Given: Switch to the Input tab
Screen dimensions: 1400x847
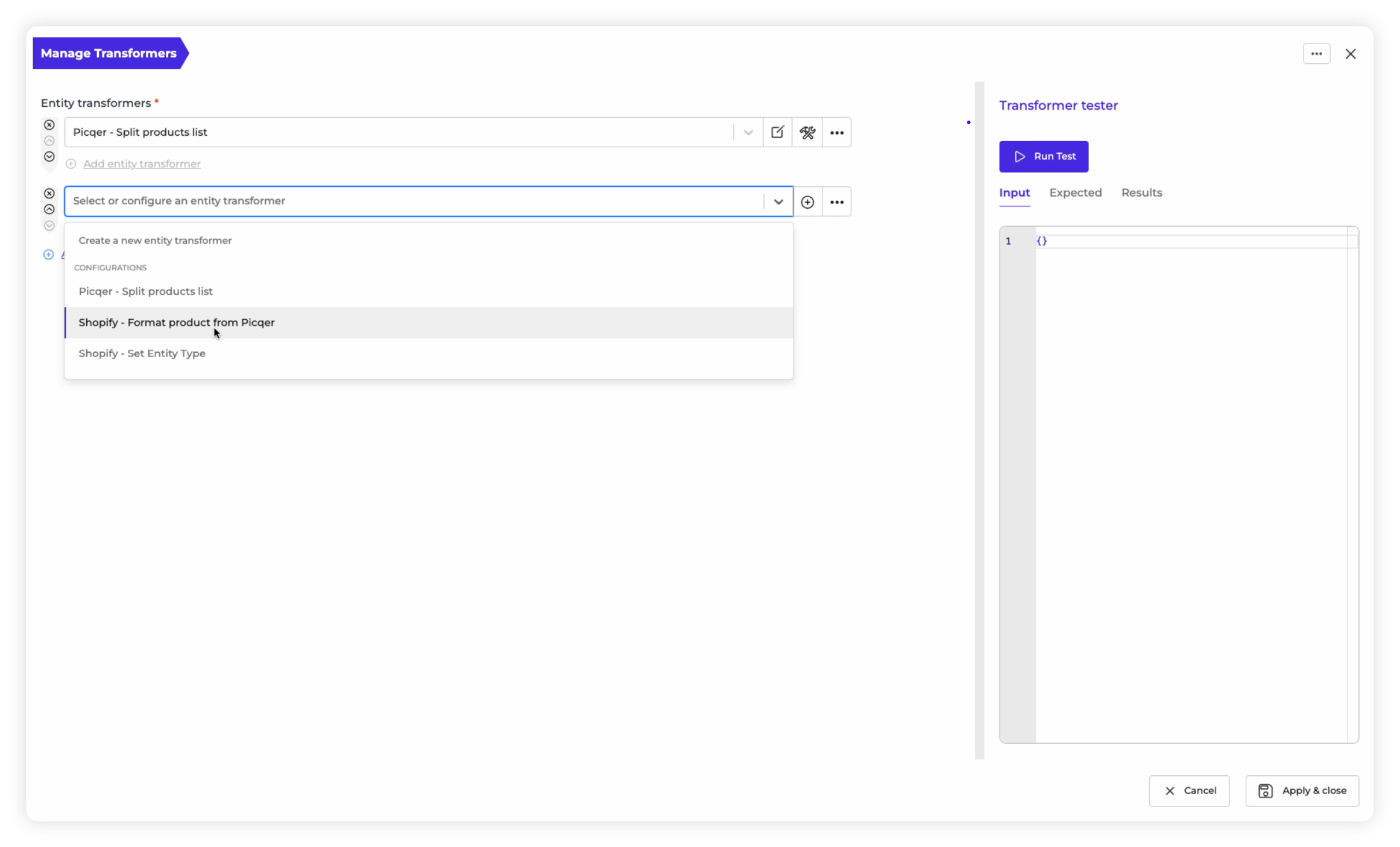Looking at the screenshot, I should [1014, 193].
